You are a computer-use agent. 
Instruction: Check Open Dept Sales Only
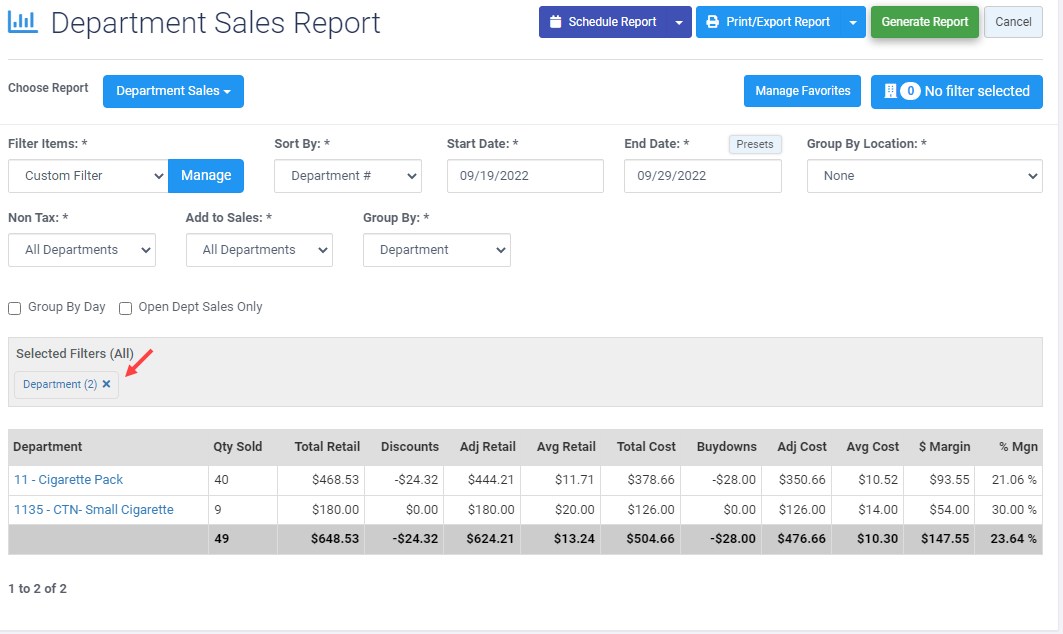[x=125, y=308]
